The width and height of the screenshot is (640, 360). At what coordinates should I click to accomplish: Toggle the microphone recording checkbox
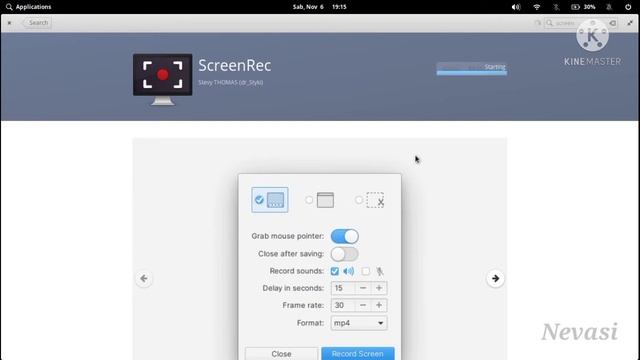click(366, 271)
